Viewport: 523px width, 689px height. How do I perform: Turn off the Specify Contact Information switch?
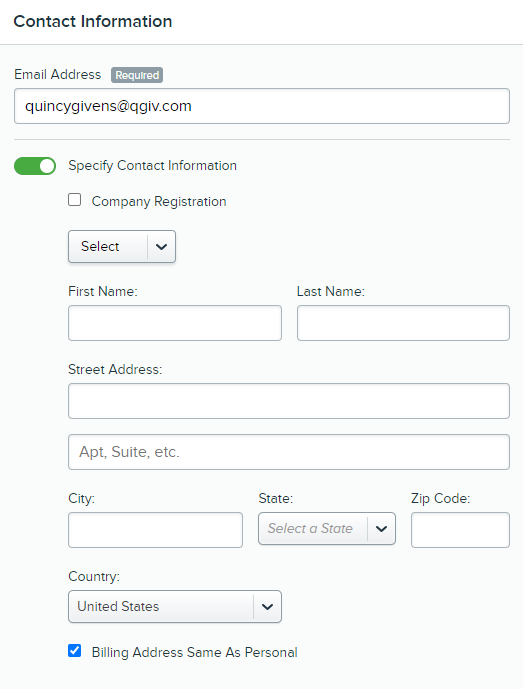click(35, 166)
